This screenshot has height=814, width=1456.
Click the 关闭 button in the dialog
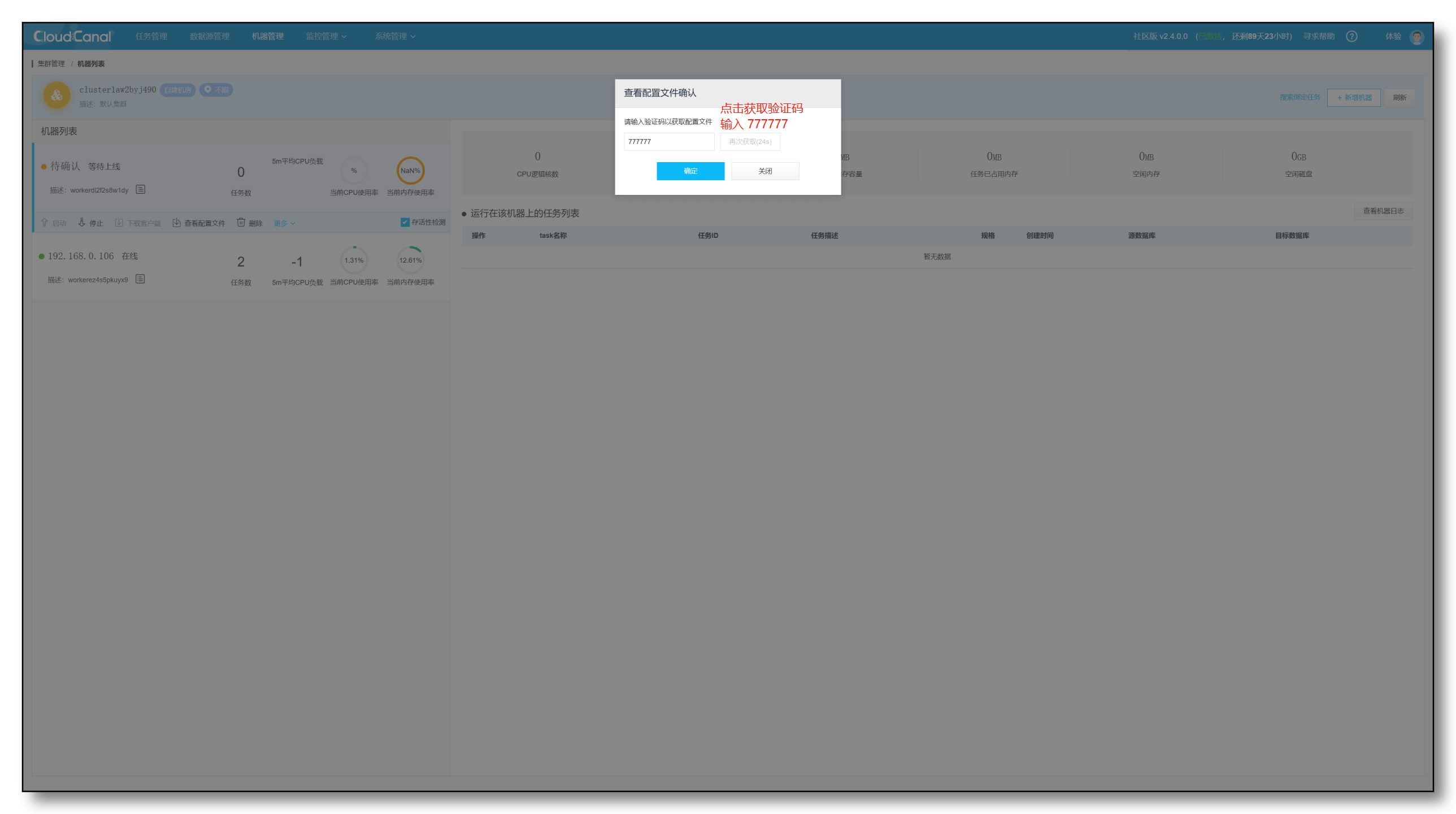pyautogui.click(x=765, y=171)
